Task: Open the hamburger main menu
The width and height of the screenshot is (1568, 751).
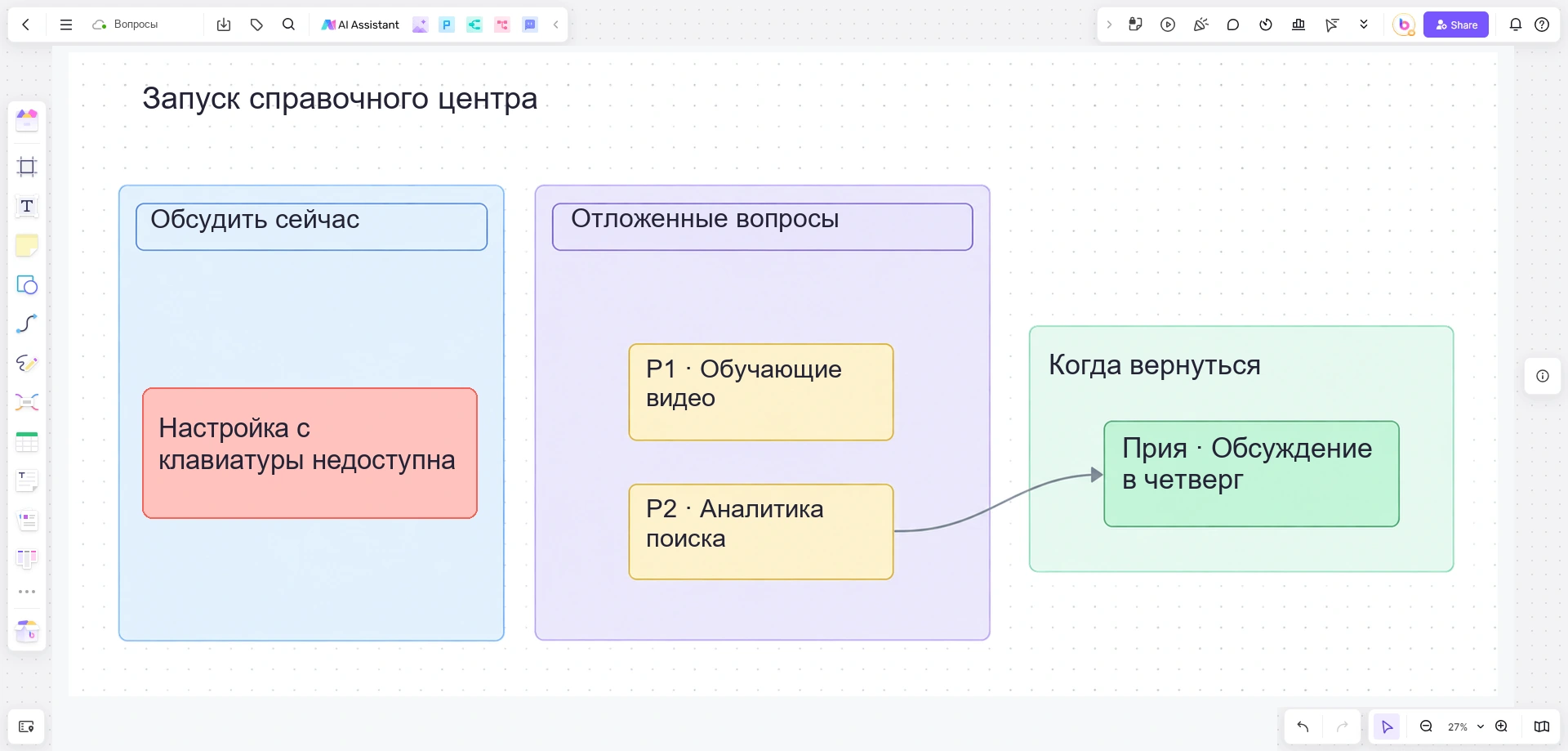Action: [x=66, y=25]
